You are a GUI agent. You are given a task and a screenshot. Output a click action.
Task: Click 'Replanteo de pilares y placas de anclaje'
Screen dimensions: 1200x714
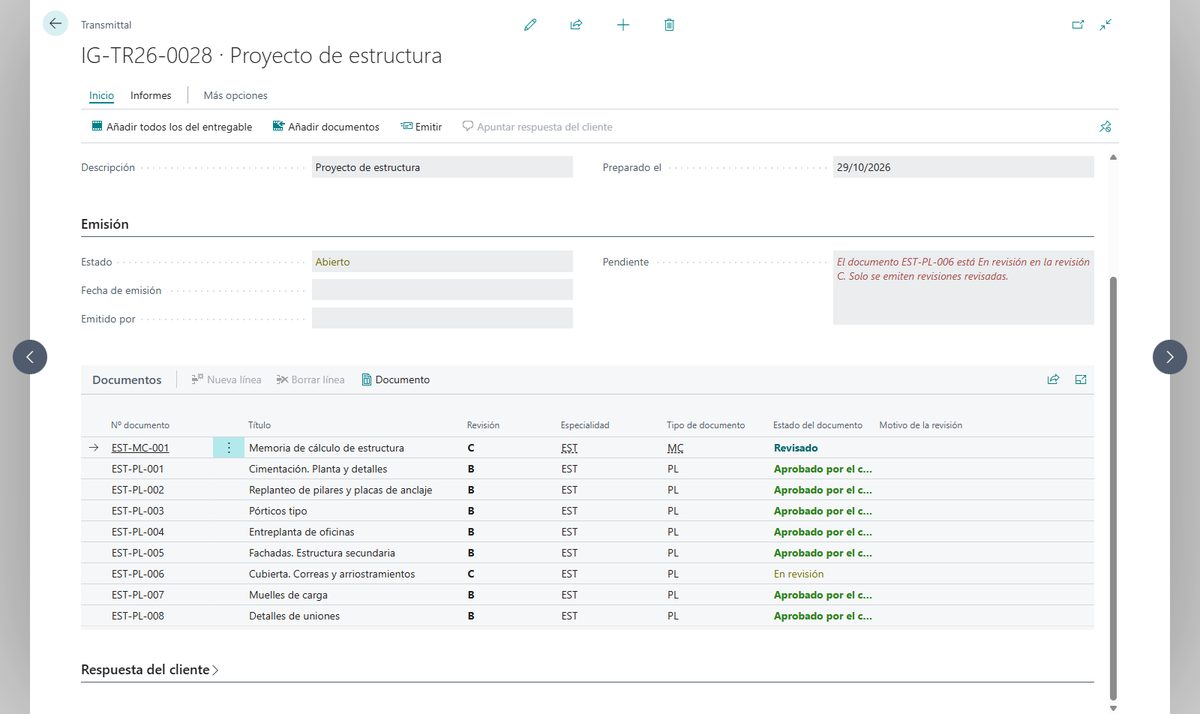[x=340, y=490]
